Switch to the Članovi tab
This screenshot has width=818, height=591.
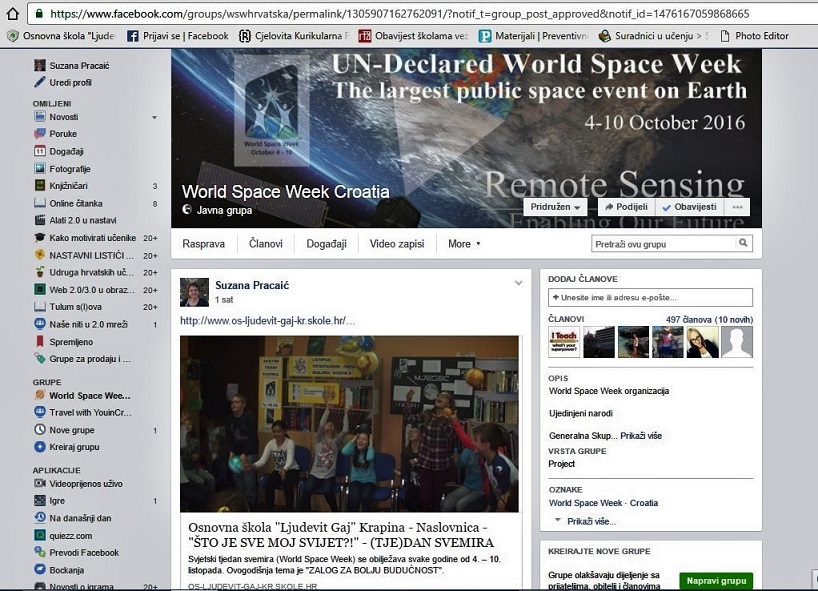(x=266, y=244)
